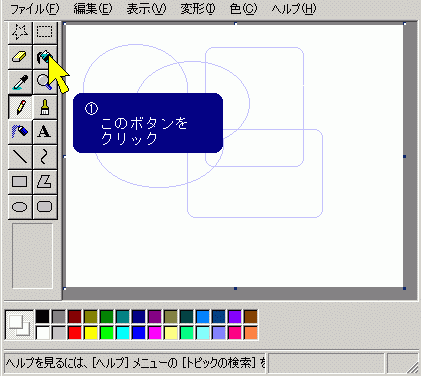Pick the bright red color swatch
The width and height of the screenshot is (421, 376).
75,333
